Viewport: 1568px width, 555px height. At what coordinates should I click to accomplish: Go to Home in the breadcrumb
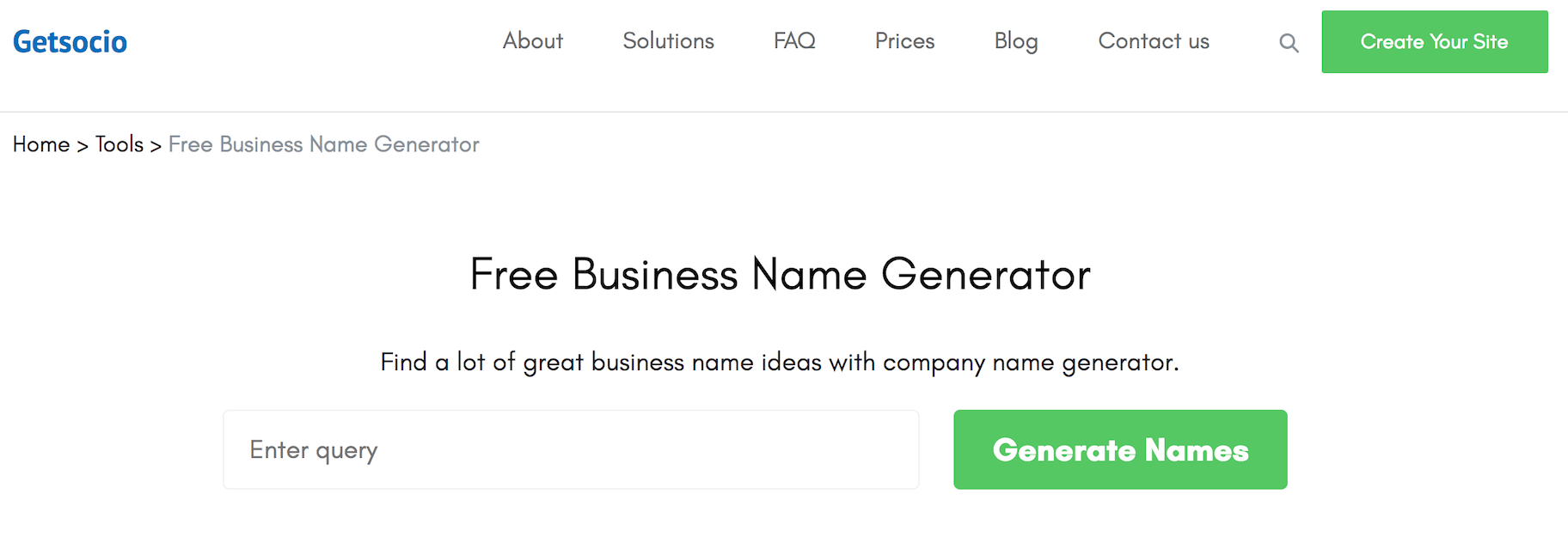pyautogui.click(x=41, y=144)
